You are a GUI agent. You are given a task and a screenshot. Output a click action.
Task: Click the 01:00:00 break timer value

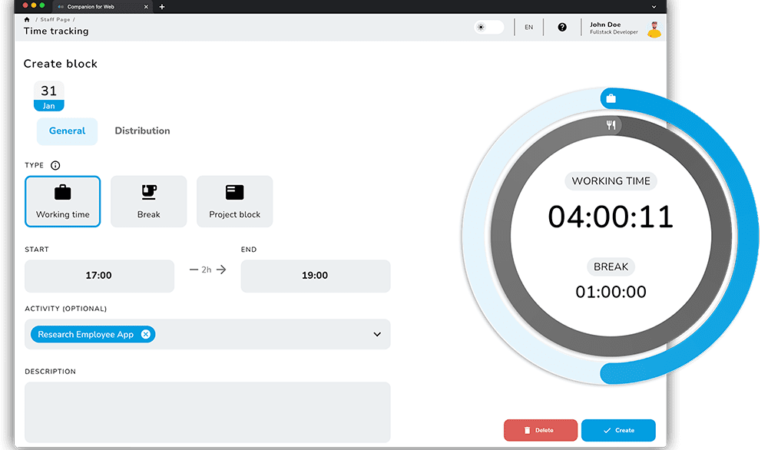tap(611, 292)
